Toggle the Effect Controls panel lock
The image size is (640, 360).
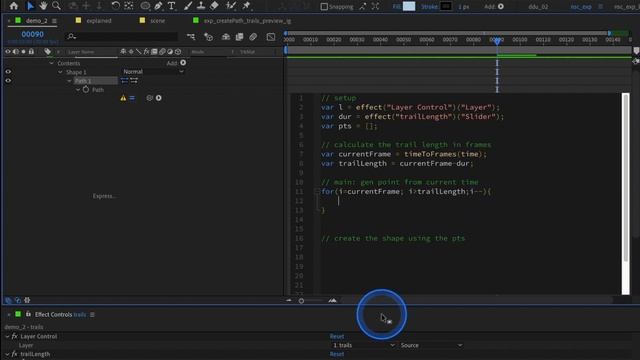point(28,314)
